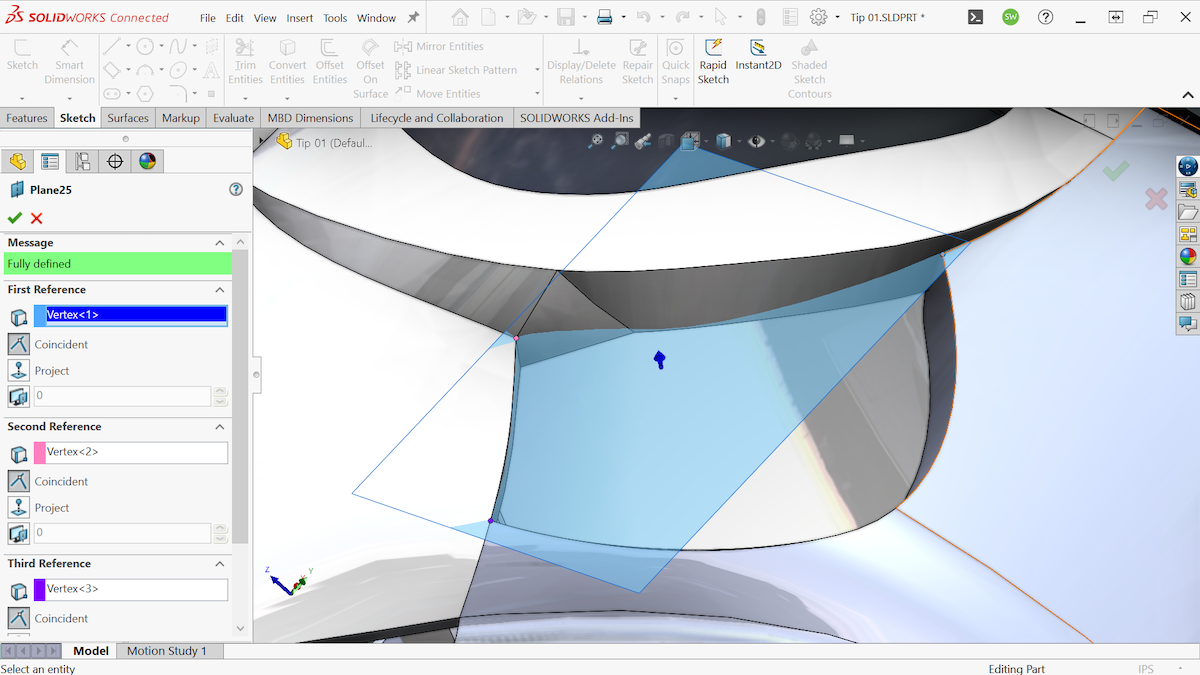The width and height of the screenshot is (1200, 675).
Task: Click the Hide/Show Items eye icon
Action: tap(757, 141)
